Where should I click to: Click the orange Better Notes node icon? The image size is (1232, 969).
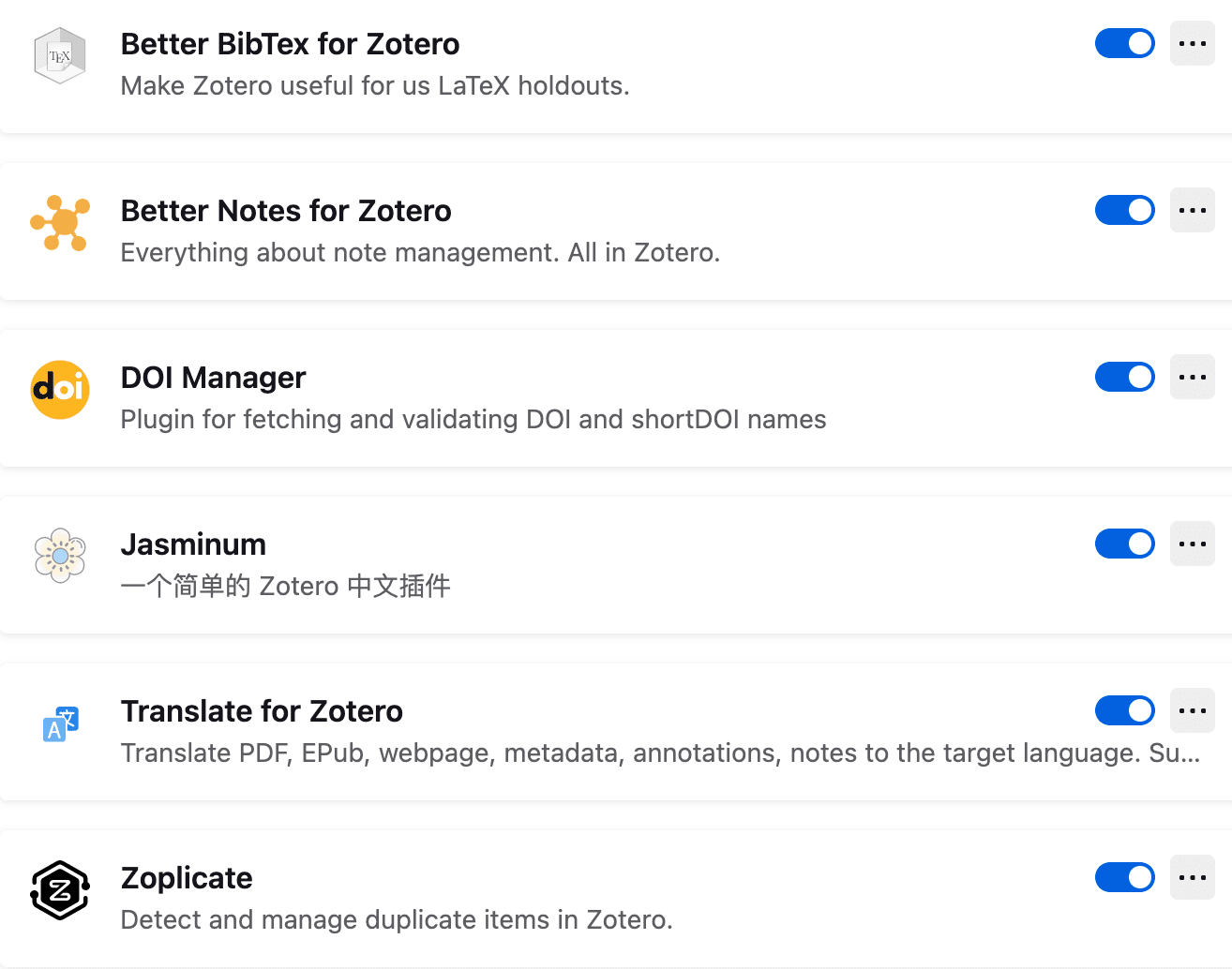pyautogui.click(x=60, y=223)
